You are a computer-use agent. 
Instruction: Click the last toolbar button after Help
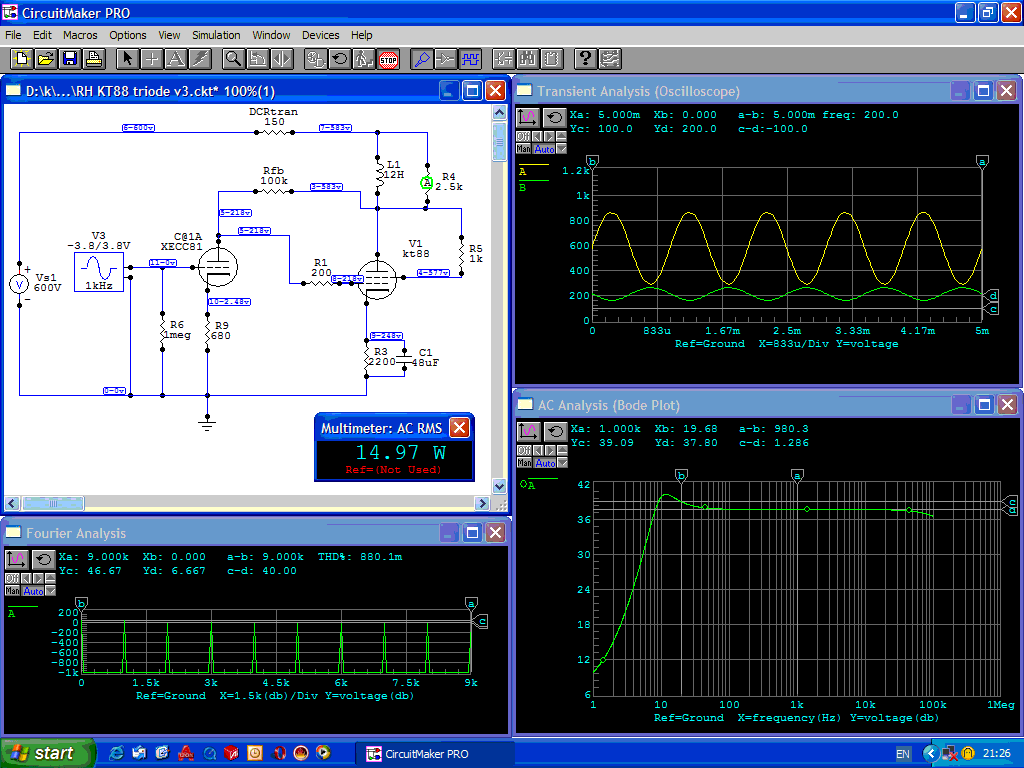[x=609, y=59]
